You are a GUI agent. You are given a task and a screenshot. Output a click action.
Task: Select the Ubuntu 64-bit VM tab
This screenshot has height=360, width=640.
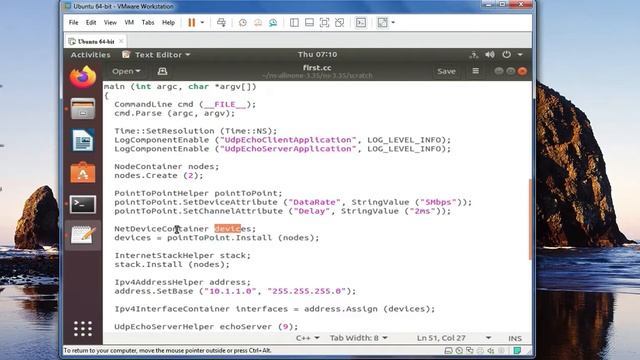pyautogui.click(x=96, y=41)
